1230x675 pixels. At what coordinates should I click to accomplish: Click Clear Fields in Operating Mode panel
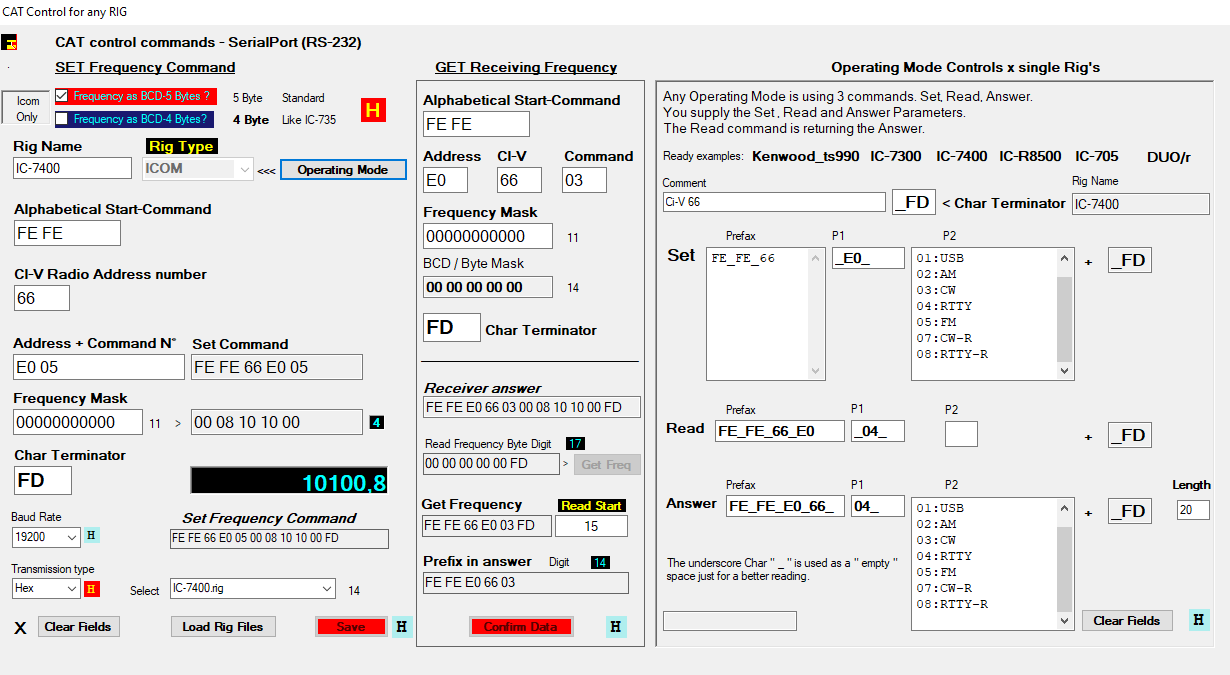pyautogui.click(x=1127, y=620)
